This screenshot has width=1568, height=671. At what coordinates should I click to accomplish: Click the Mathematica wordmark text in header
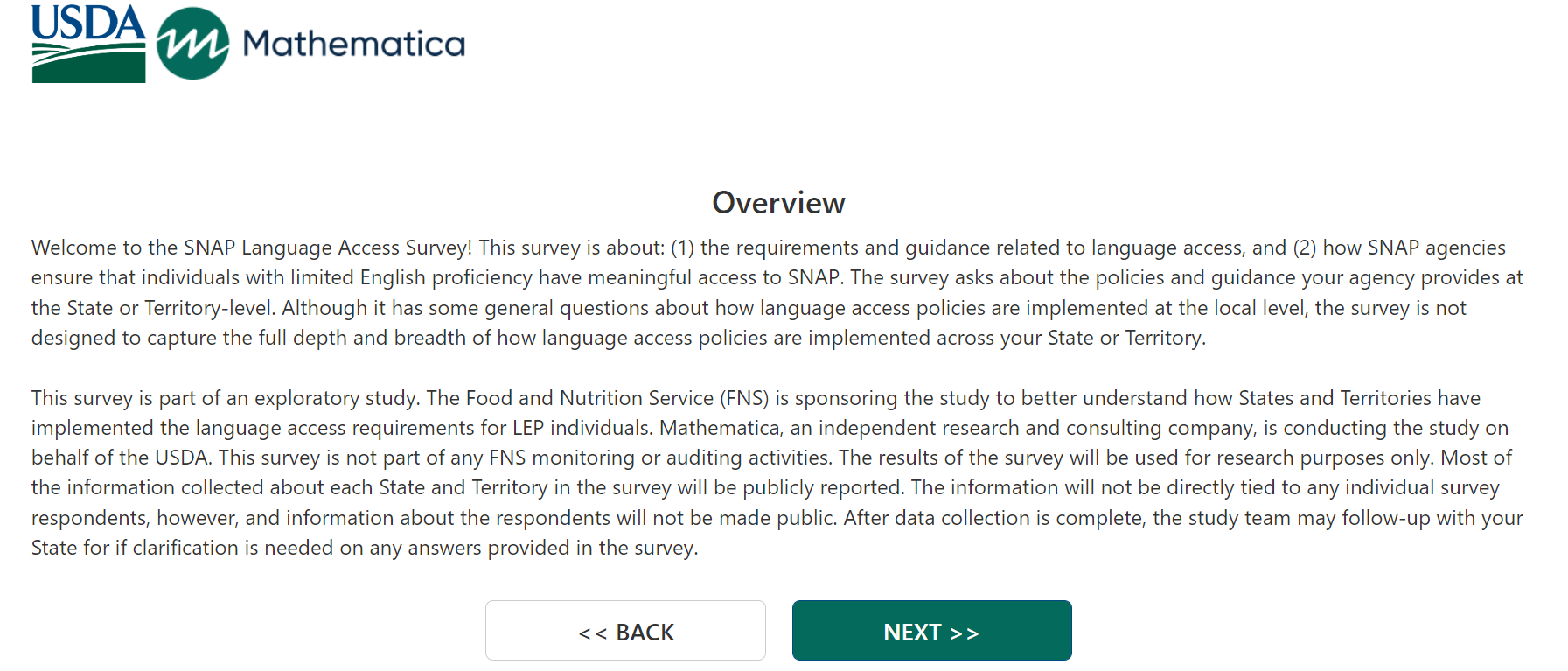click(353, 44)
